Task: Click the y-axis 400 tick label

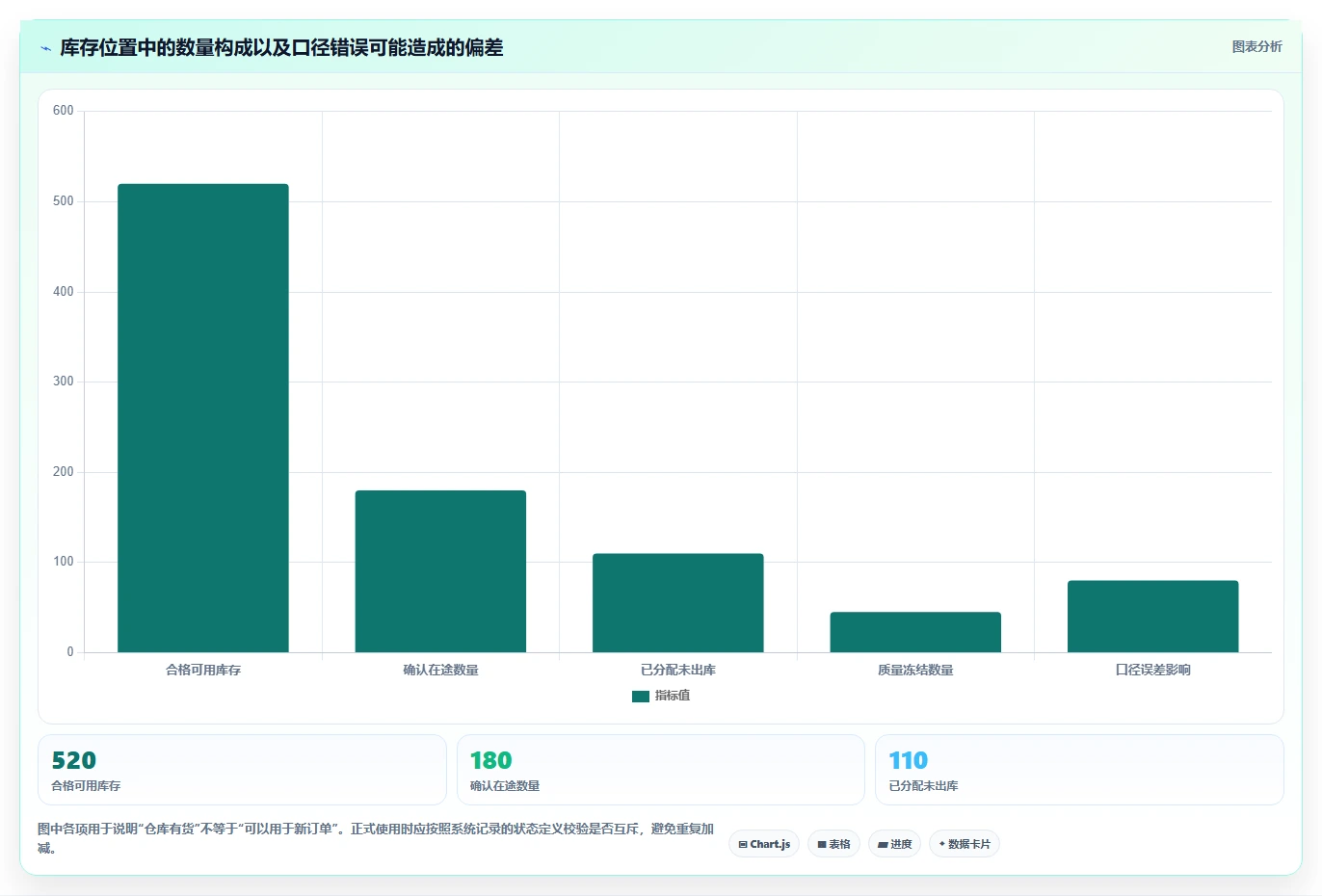Action: point(64,292)
